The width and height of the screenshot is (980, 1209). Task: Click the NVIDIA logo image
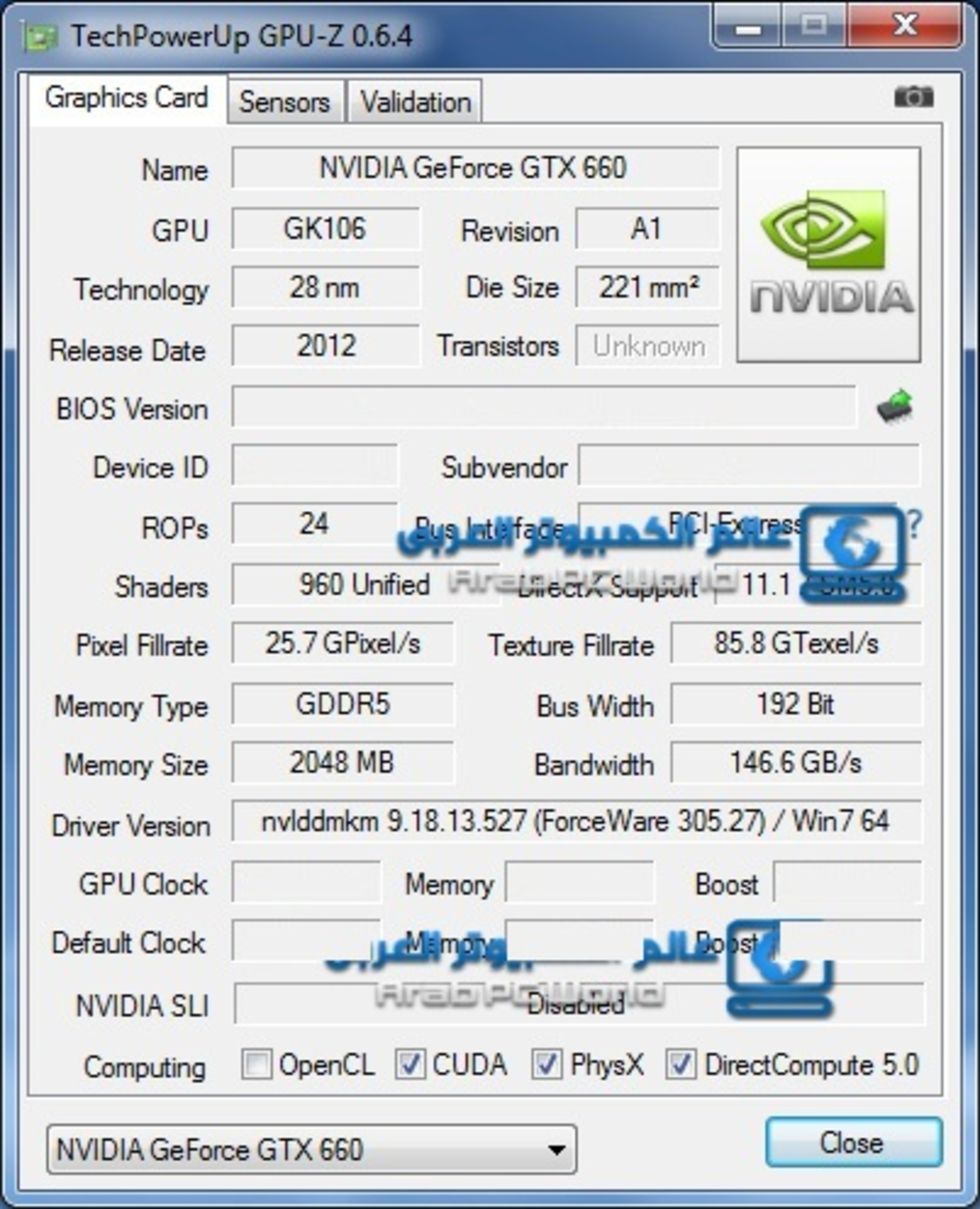tap(828, 255)
